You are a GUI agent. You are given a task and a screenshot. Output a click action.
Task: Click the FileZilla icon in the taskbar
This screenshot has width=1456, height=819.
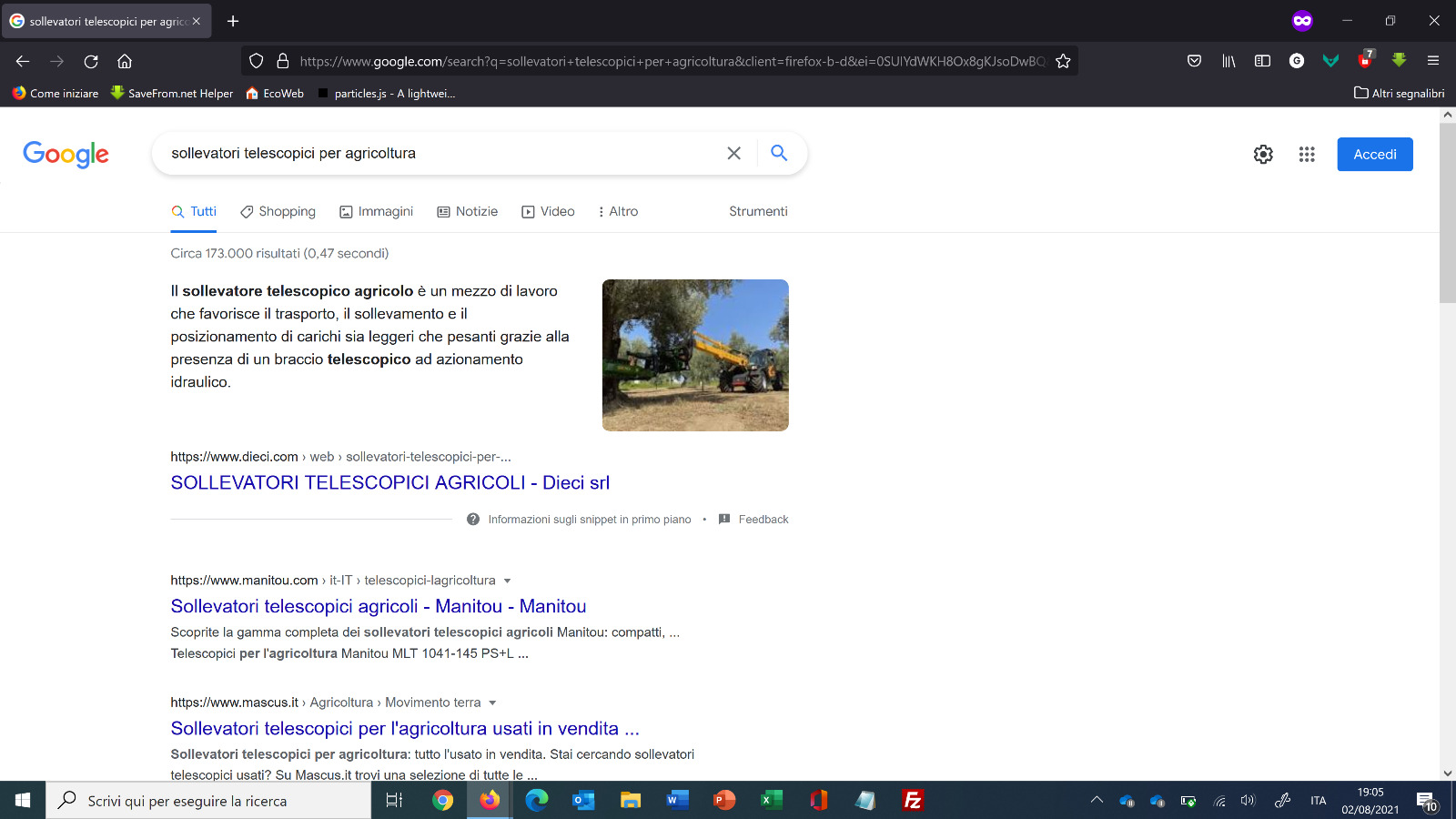pyautogui.click(x=913, y=801)
